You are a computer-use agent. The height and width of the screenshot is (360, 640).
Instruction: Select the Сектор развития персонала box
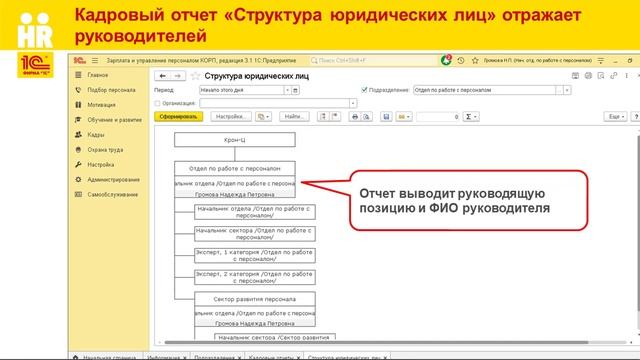pyautogui.click(x=255, y=299)
